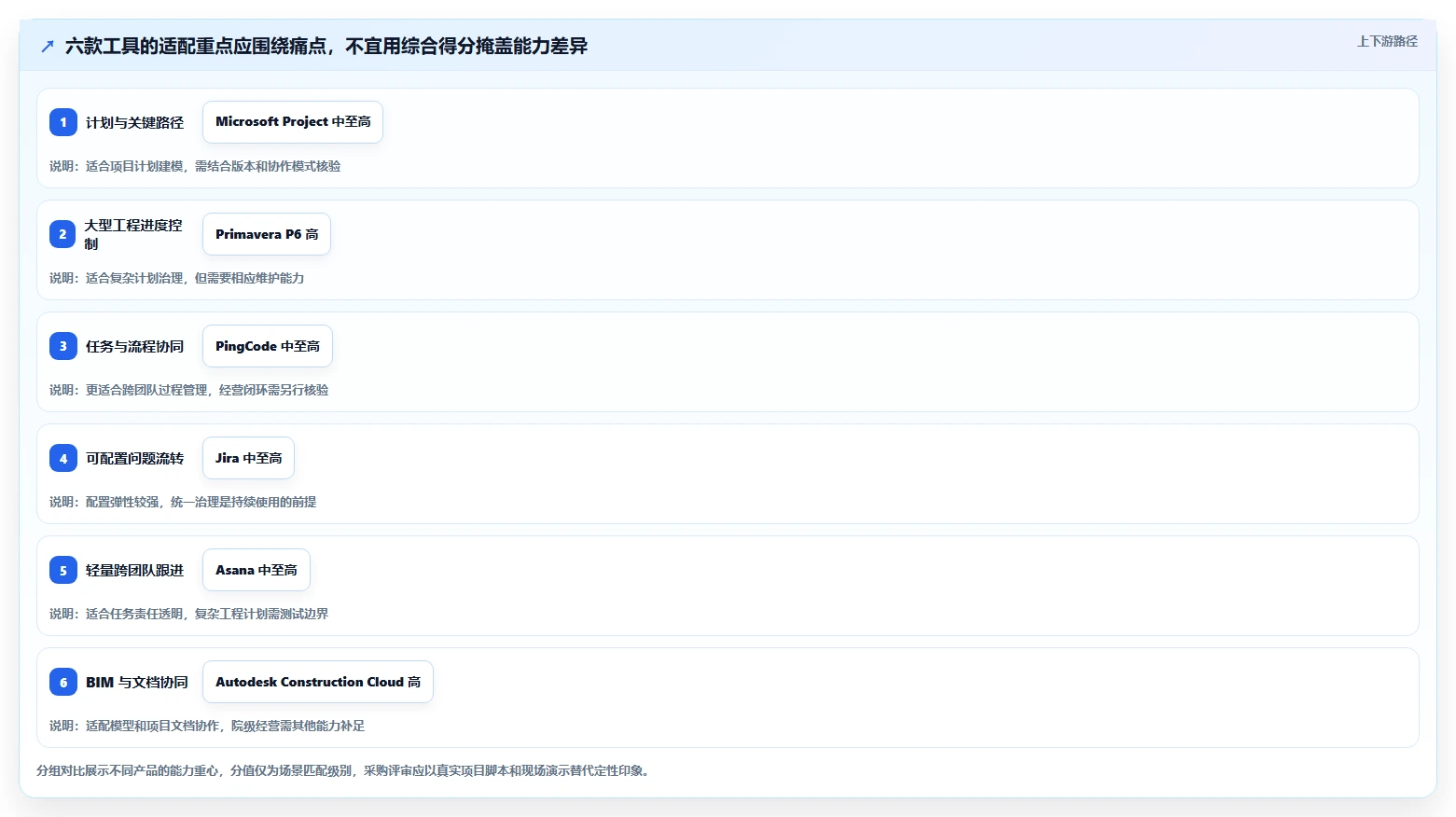Click the number 4 badge
1456x817 pixels.
point(63,458)
